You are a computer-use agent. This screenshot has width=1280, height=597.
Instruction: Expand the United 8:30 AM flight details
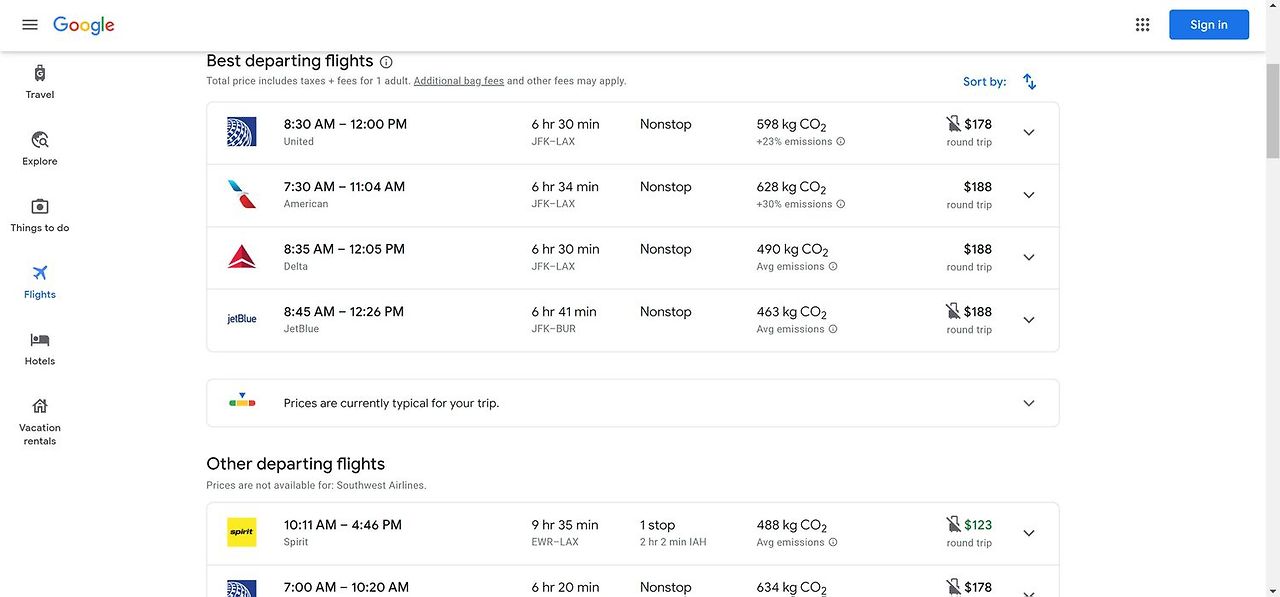[x=1029, y=133]
